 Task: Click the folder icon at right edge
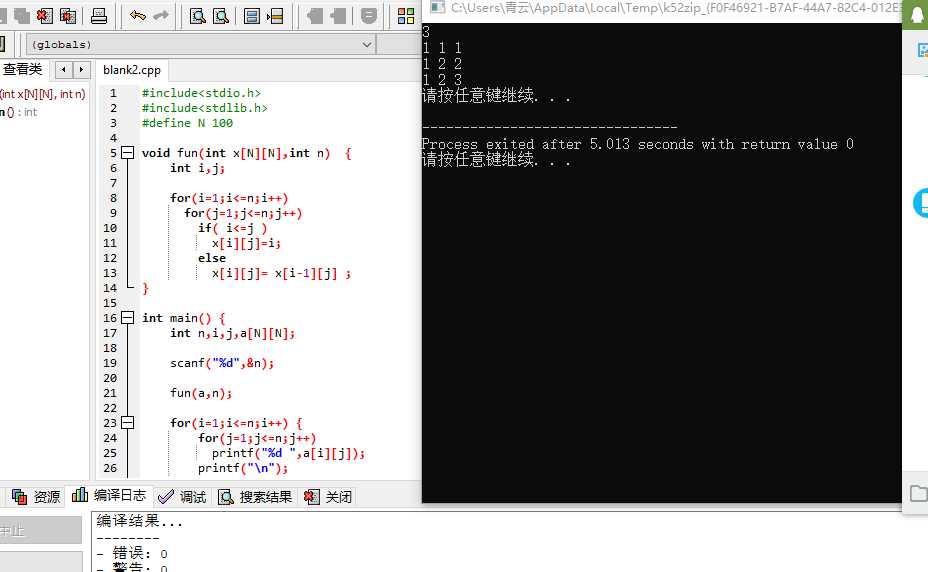pyautogui.click(x=919, y=493)
